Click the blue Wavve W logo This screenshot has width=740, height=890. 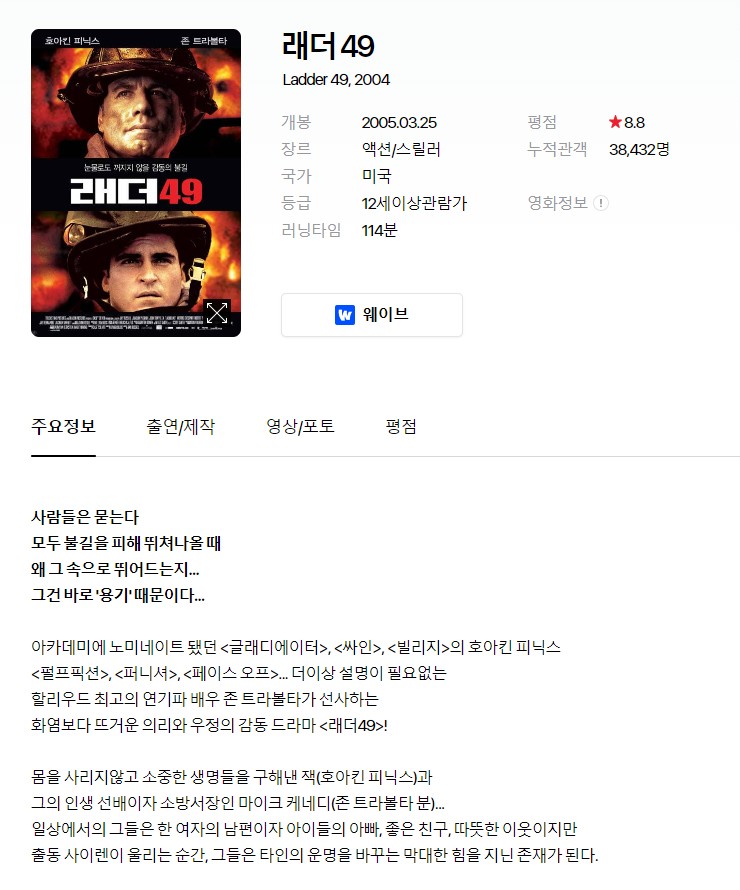(345, 314)
